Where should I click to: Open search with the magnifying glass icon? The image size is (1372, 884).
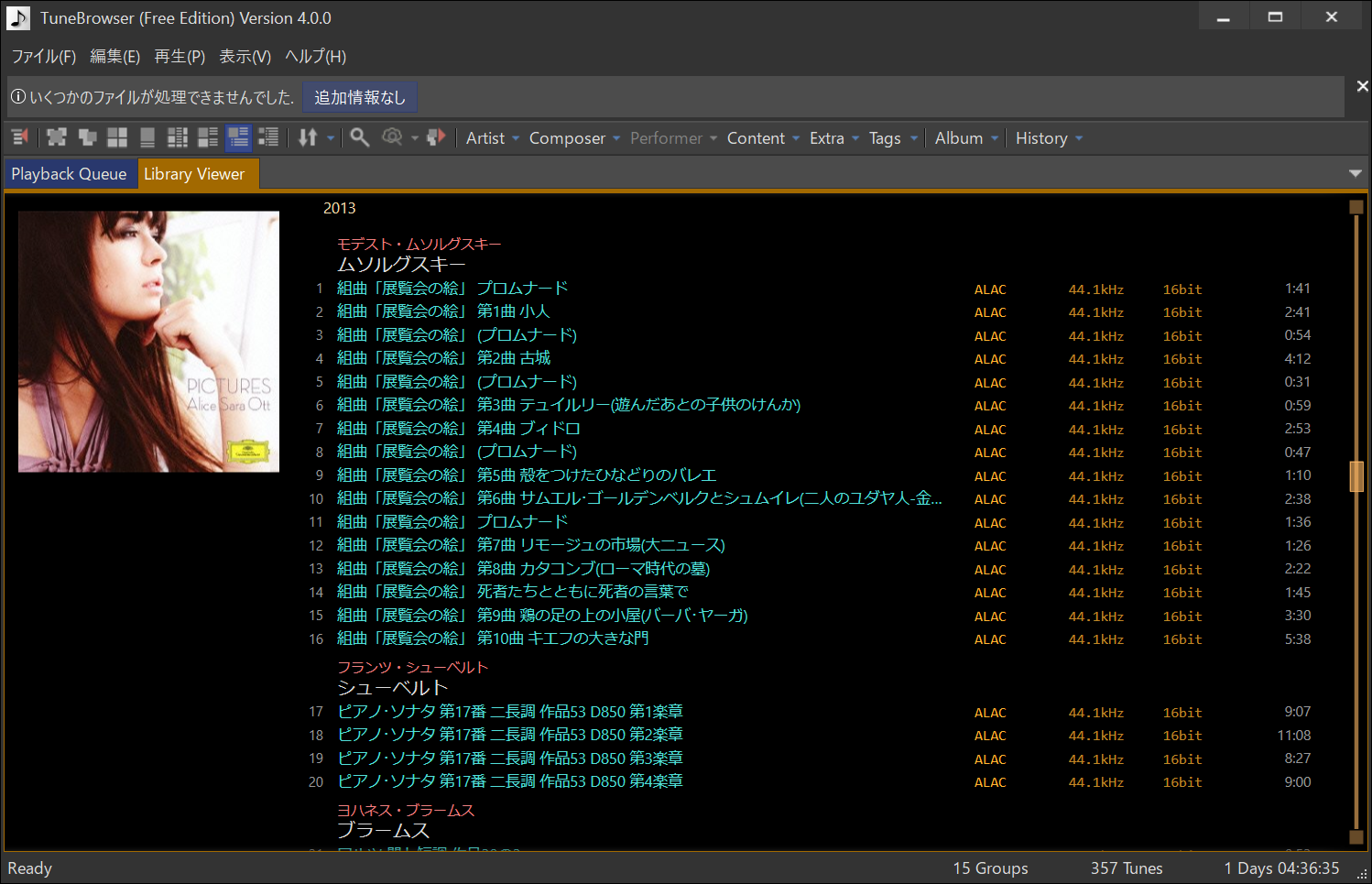[360, 137]
